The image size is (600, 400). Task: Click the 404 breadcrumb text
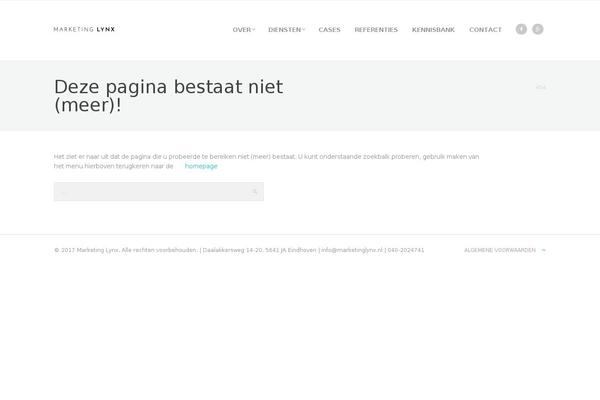tap(541, 87)
